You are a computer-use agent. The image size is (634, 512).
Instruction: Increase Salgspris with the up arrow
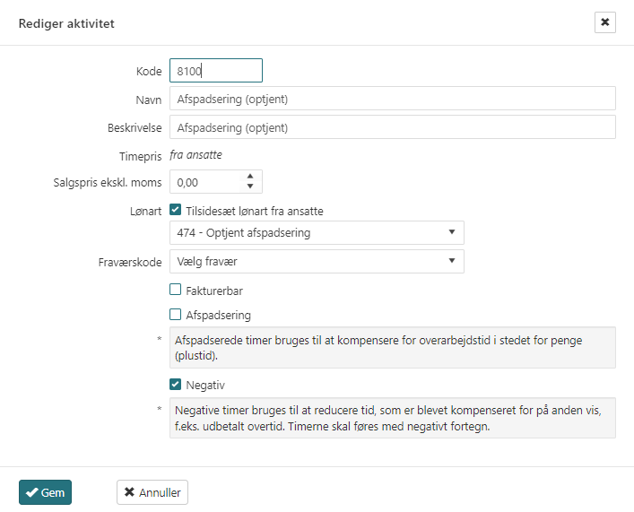(250, 176)
